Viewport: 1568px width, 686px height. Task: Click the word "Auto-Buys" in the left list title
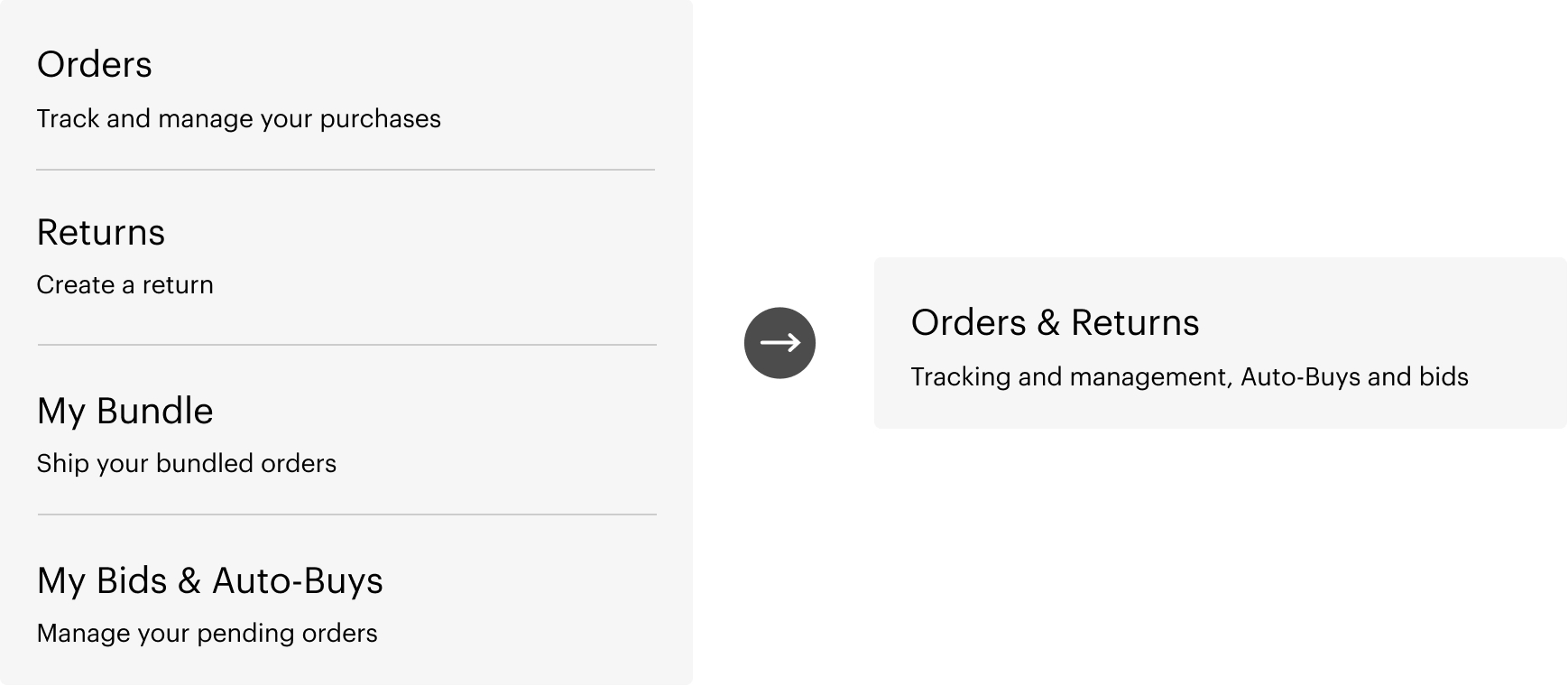coord(298,581)
